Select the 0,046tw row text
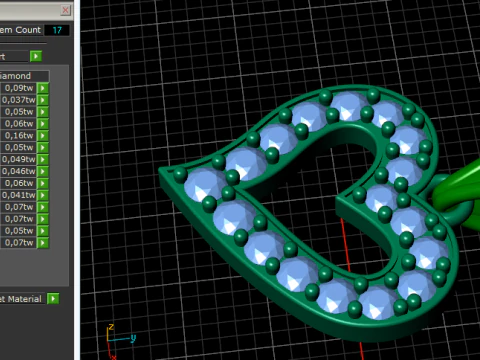 (x=18, y=171)
